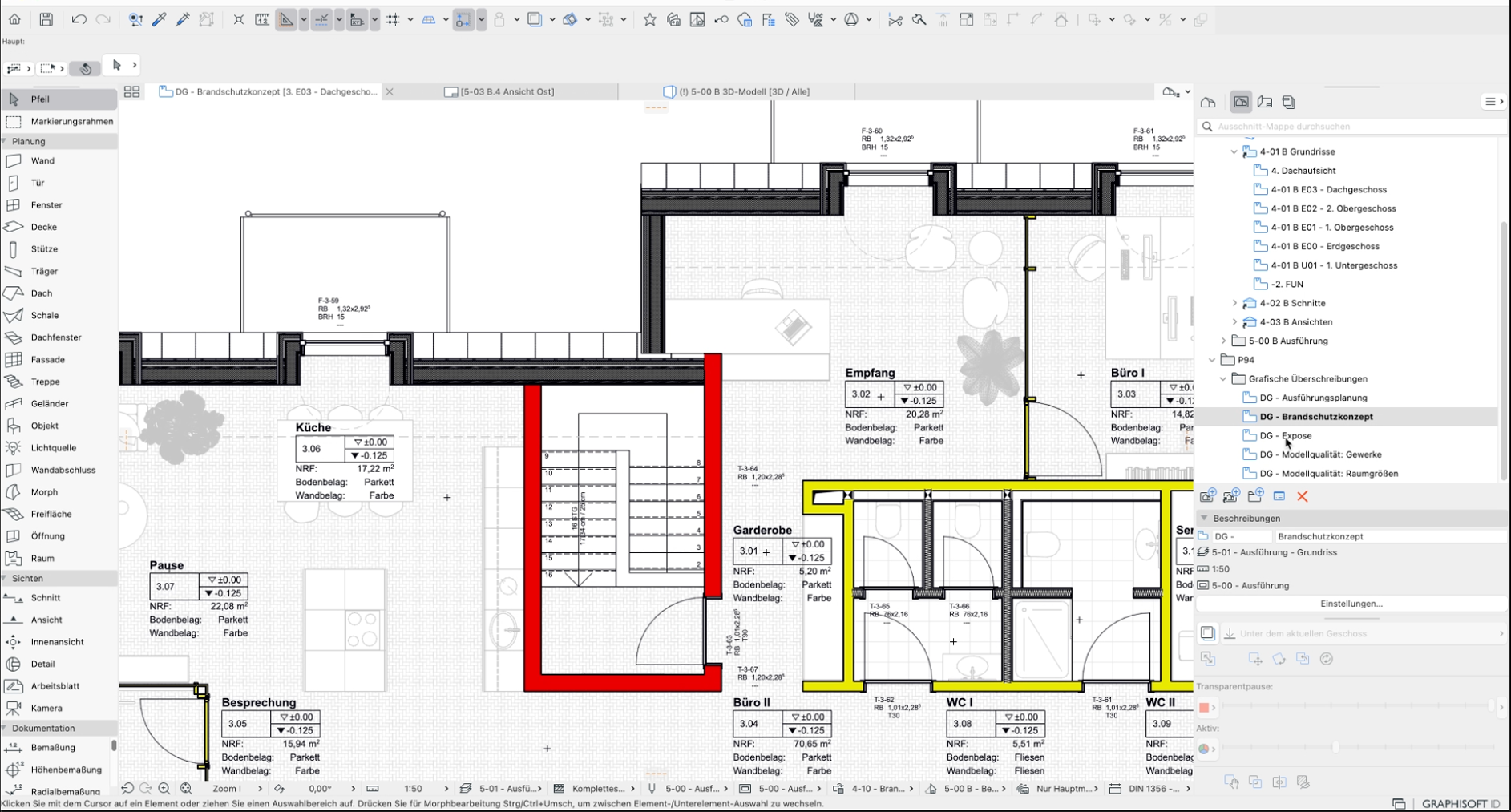Toggle the snap guides button in the toolbar

[x=321, y=19]
